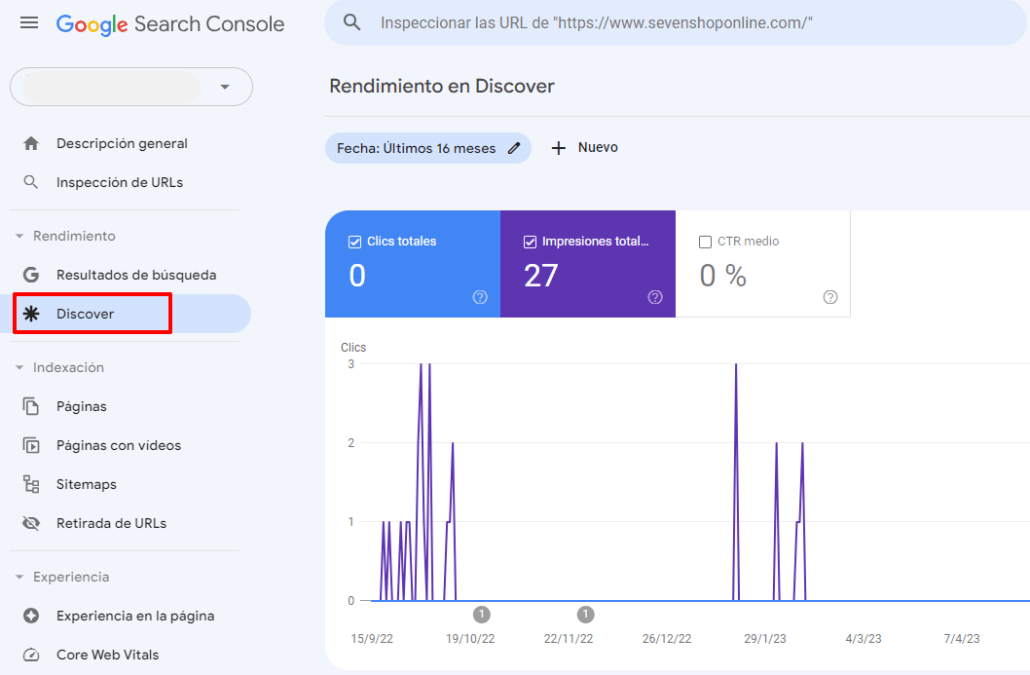
Task: Enable the CTR medio checkbox
Action: pos(708,241)
